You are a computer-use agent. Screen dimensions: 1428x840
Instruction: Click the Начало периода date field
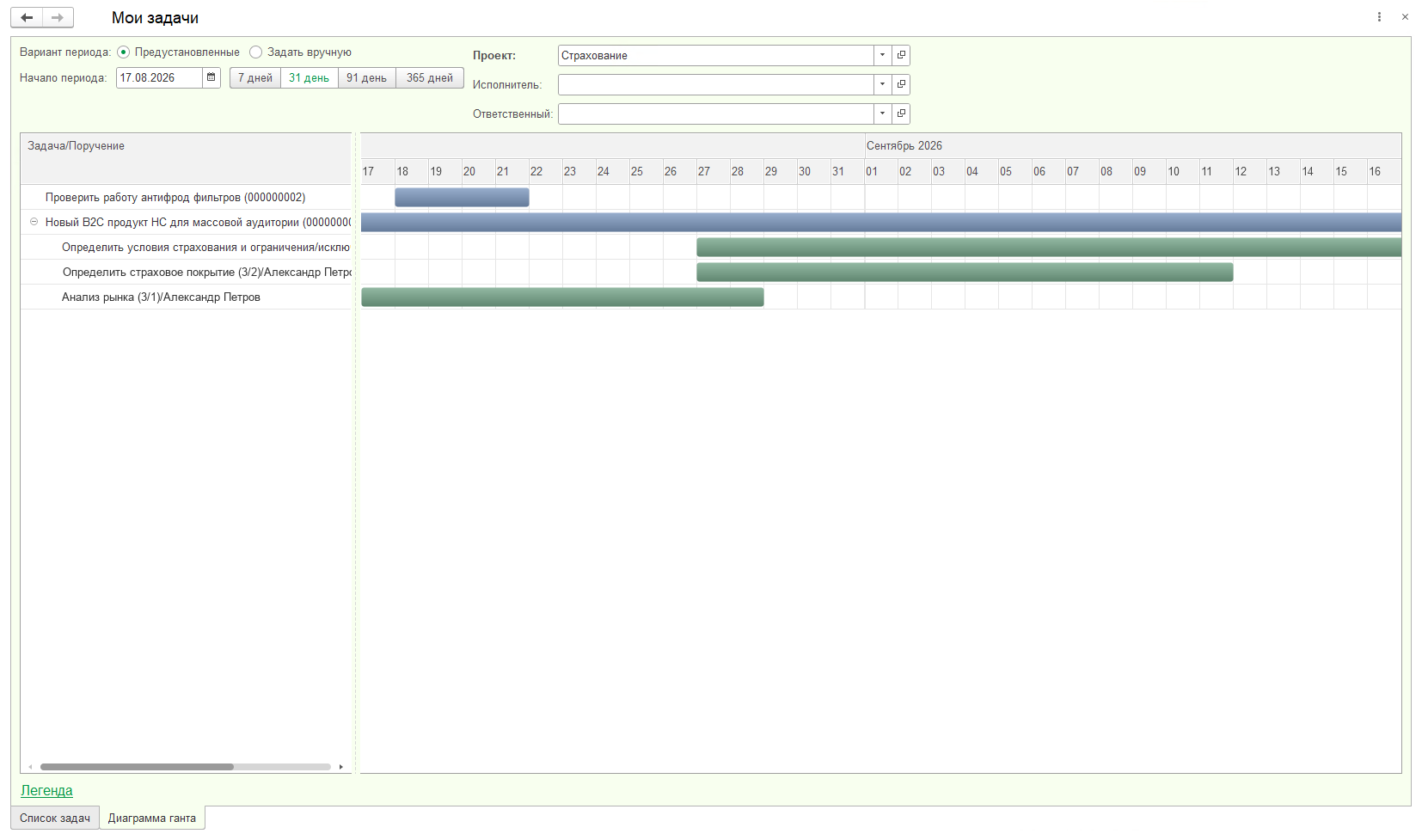[x=160, y=77]
